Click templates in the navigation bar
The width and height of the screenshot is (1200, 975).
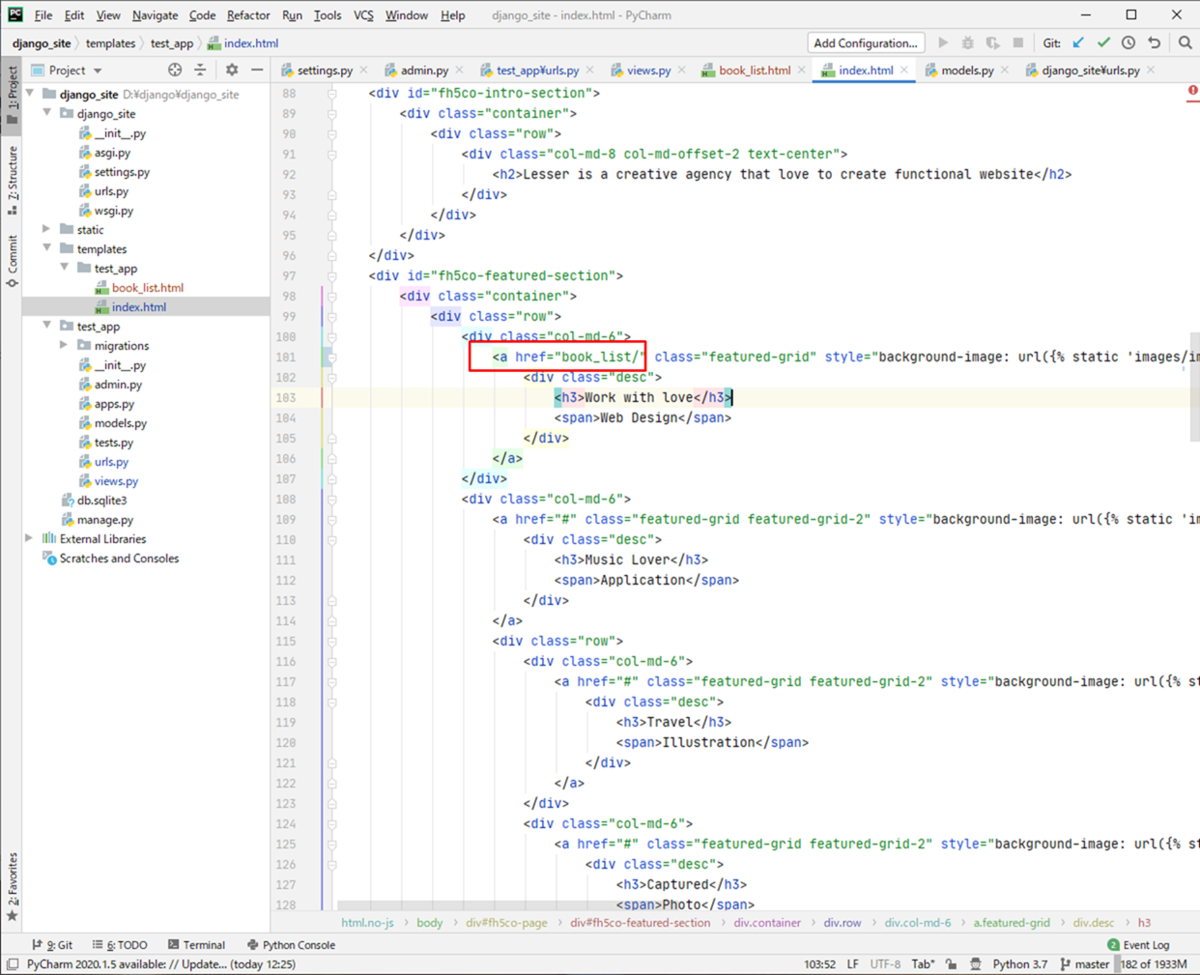coord(110,43)
